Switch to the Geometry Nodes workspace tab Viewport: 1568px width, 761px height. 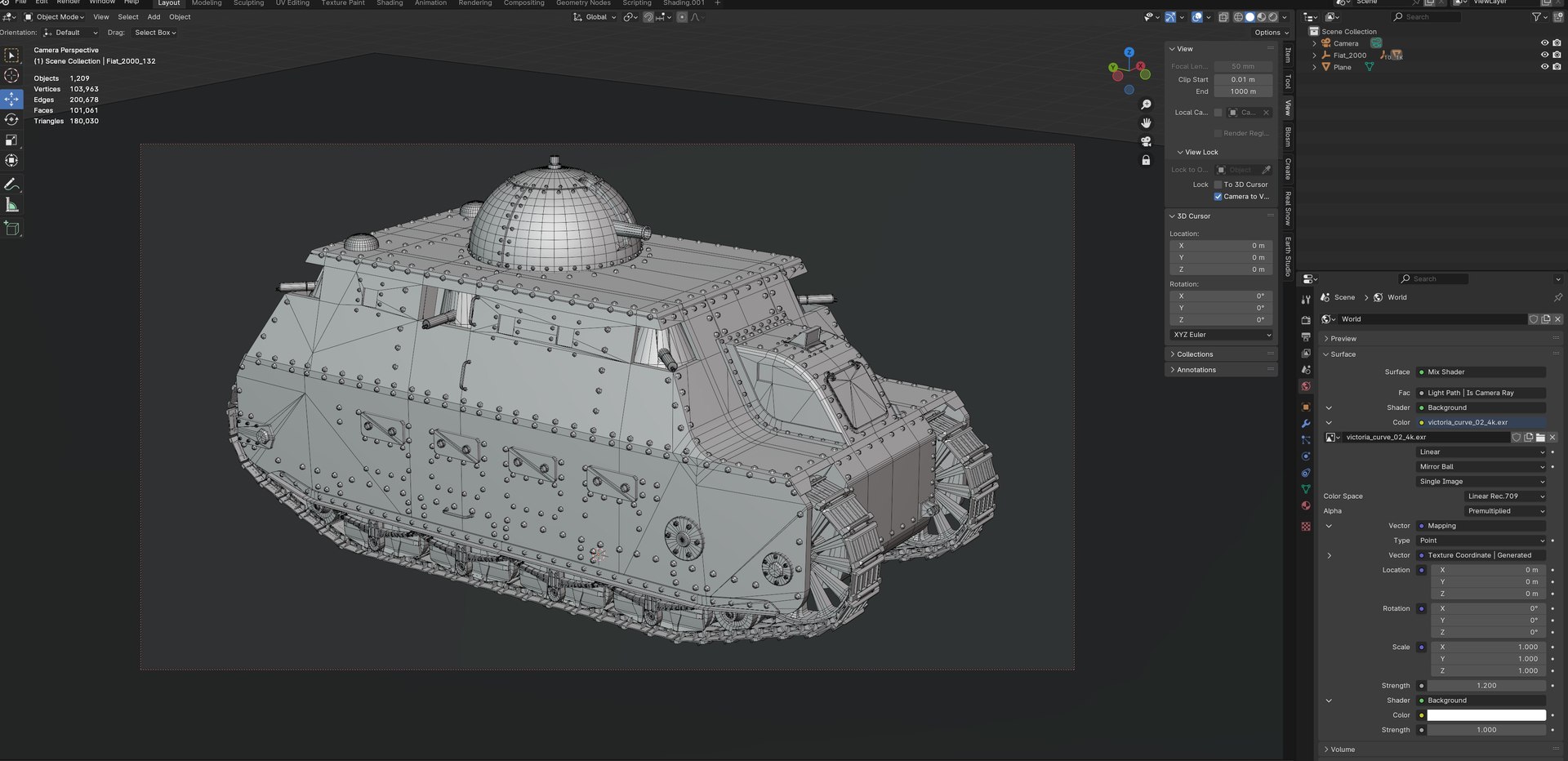(583, 3)
